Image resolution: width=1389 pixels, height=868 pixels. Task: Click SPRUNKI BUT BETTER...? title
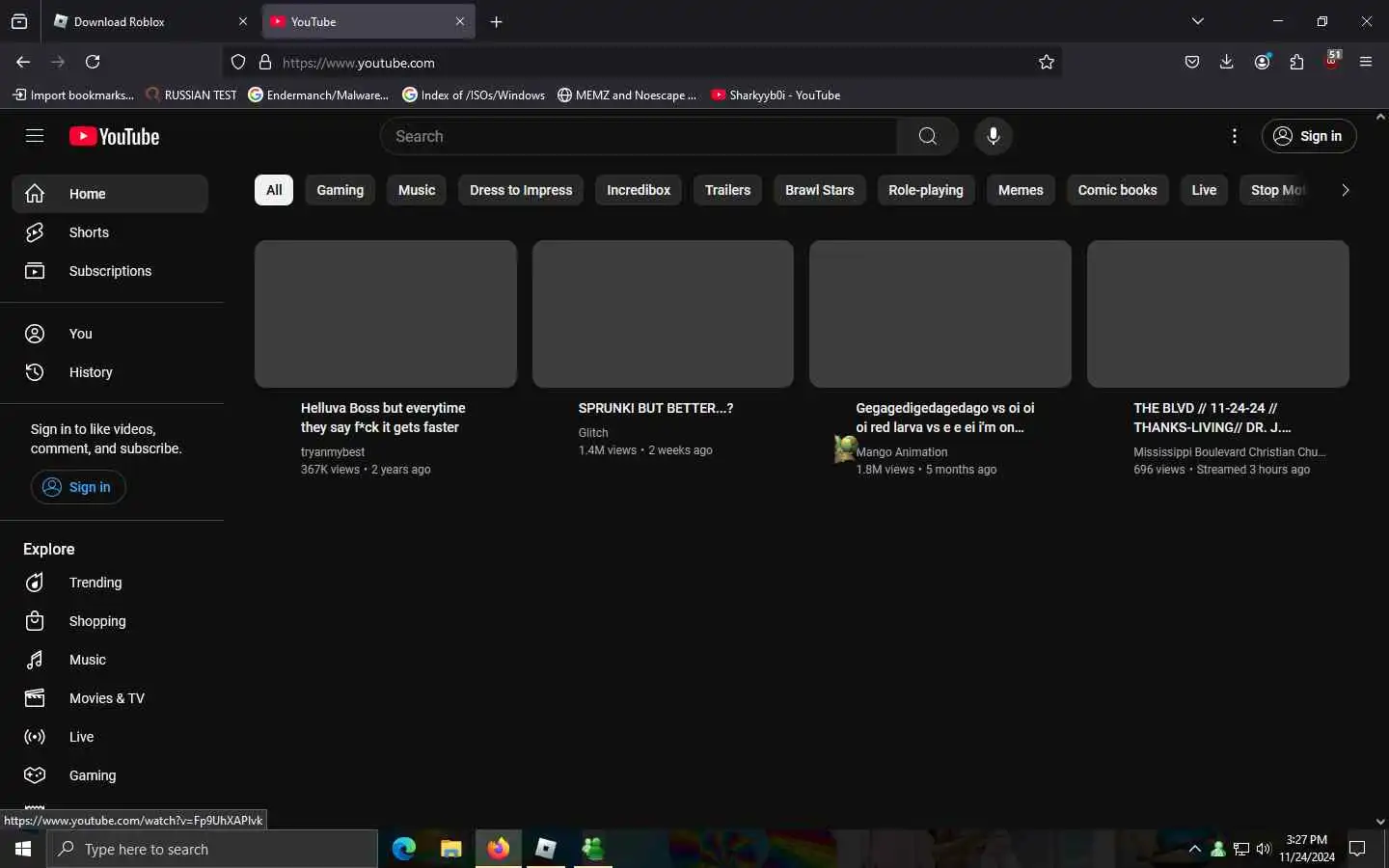[656, 408]
